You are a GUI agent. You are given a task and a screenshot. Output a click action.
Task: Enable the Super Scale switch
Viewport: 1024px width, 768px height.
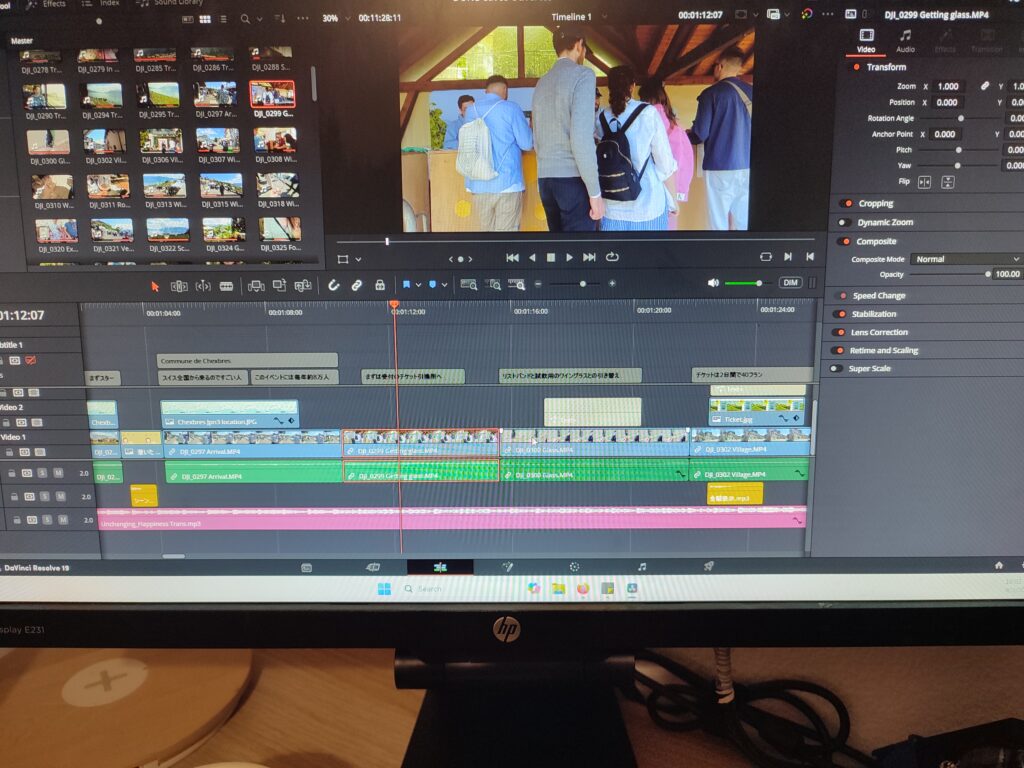836,368
